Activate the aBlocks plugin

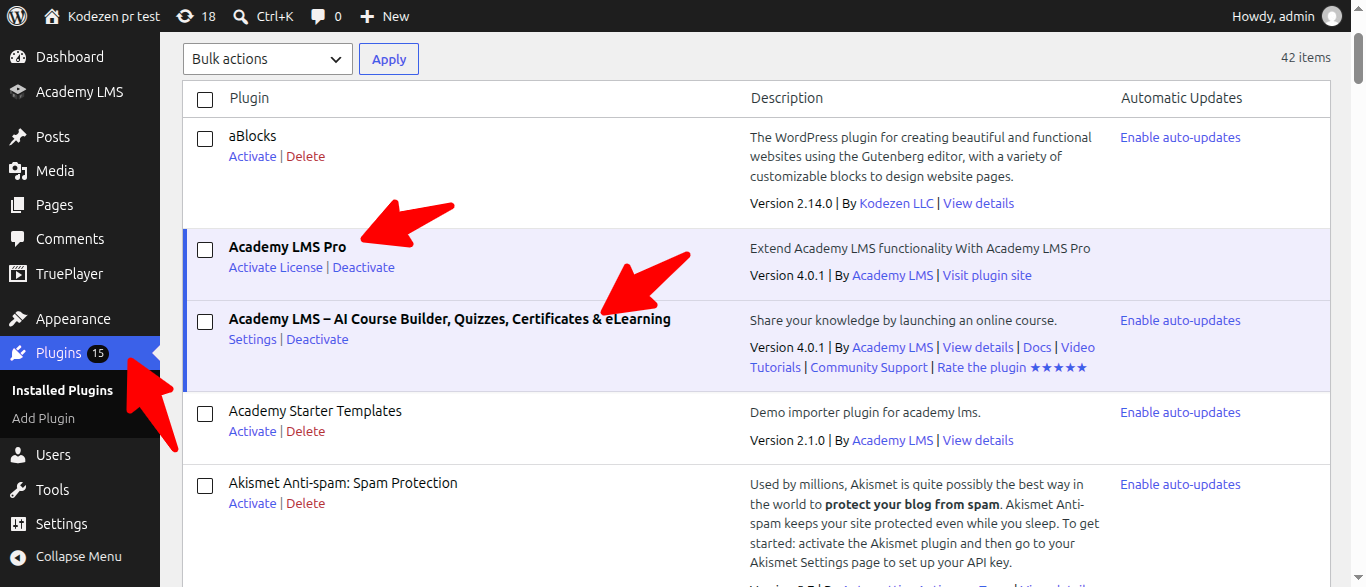tap(252, 156)
